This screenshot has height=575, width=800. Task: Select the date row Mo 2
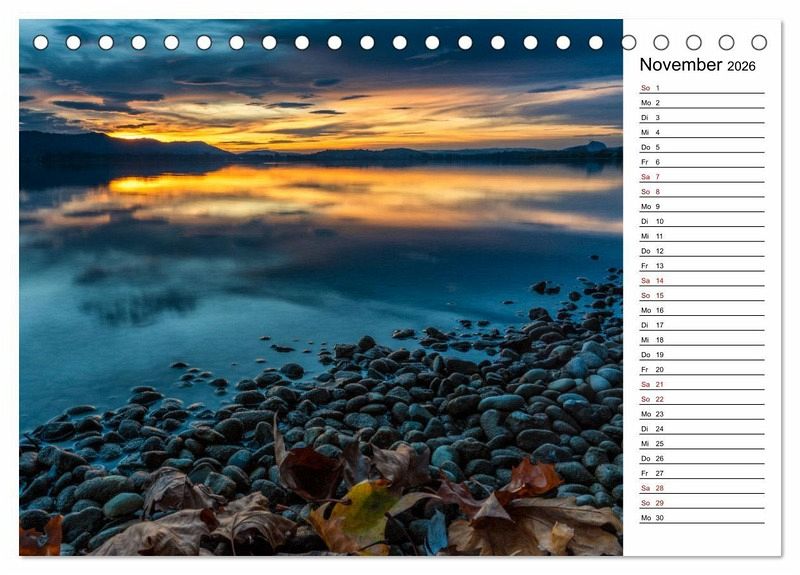[x=702, y=103]
